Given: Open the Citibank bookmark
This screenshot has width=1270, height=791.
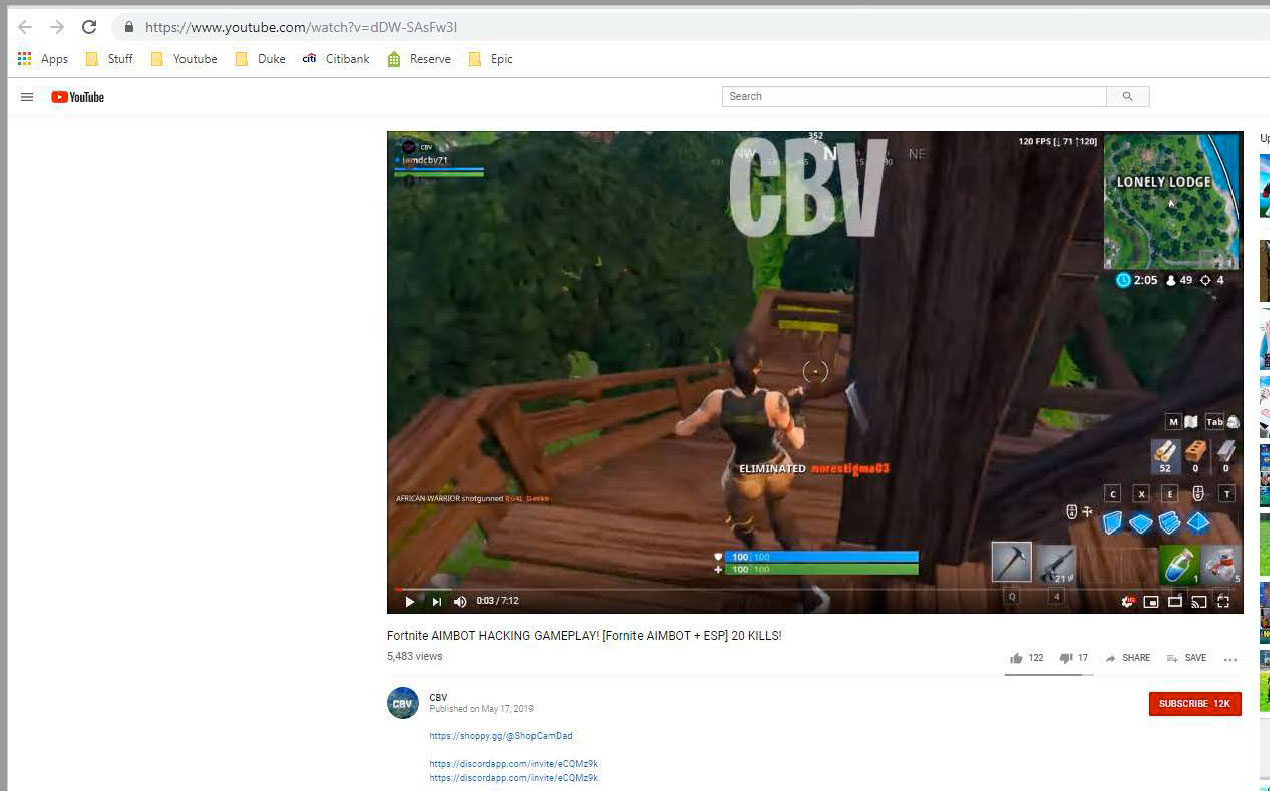Looking at the screenshot, I should pos(336,59).
